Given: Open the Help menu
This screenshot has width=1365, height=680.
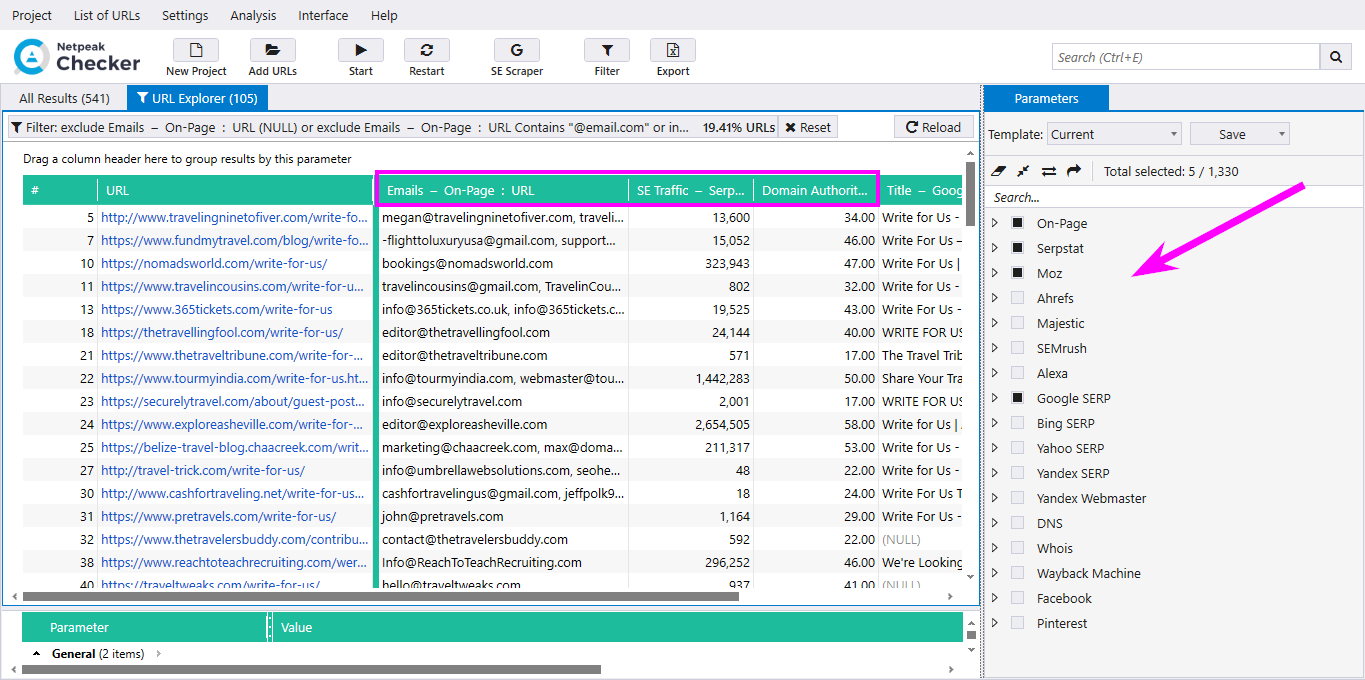Looking at the screenshot, I should 384,15.
